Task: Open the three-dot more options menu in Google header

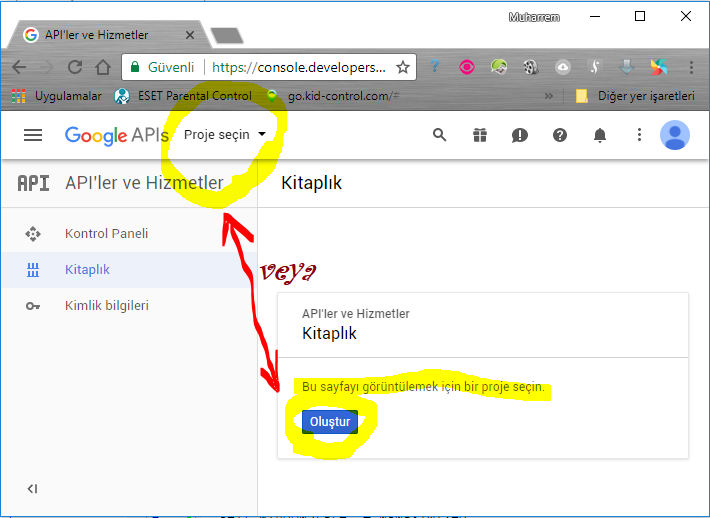Action: click(x=639, y=134)
